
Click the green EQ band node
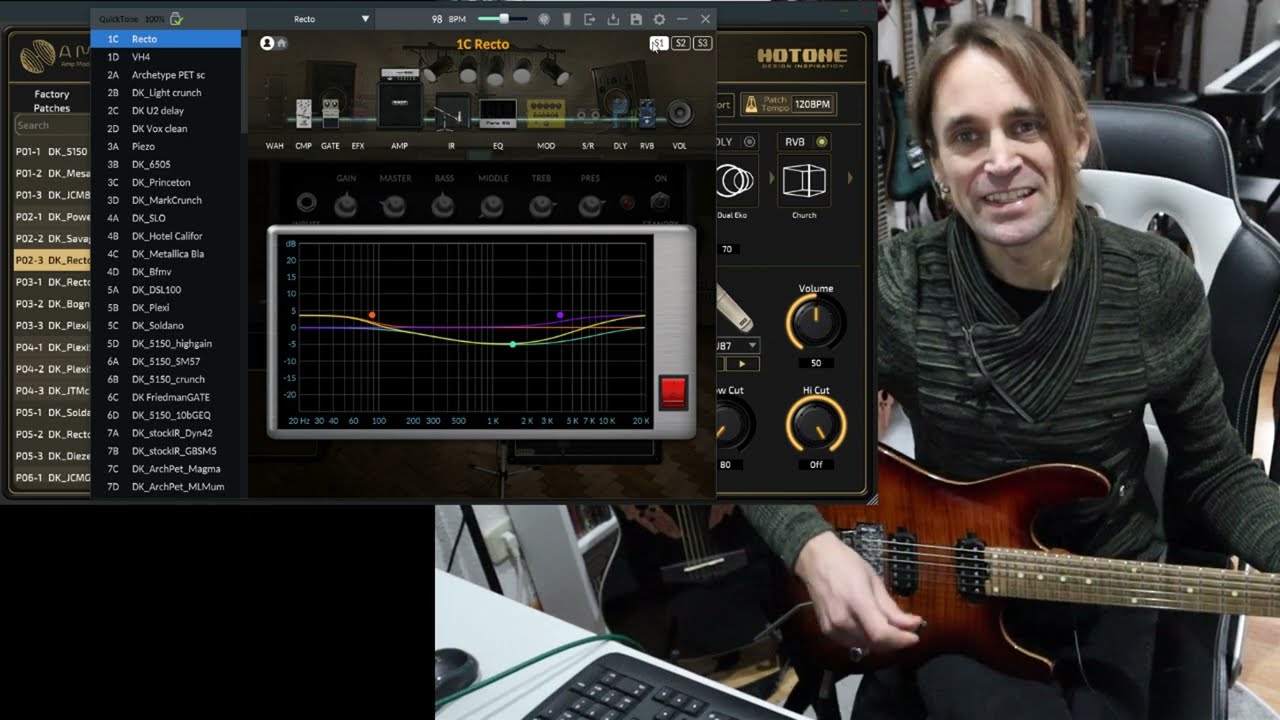pyautogui.click(x=513, y=344)
